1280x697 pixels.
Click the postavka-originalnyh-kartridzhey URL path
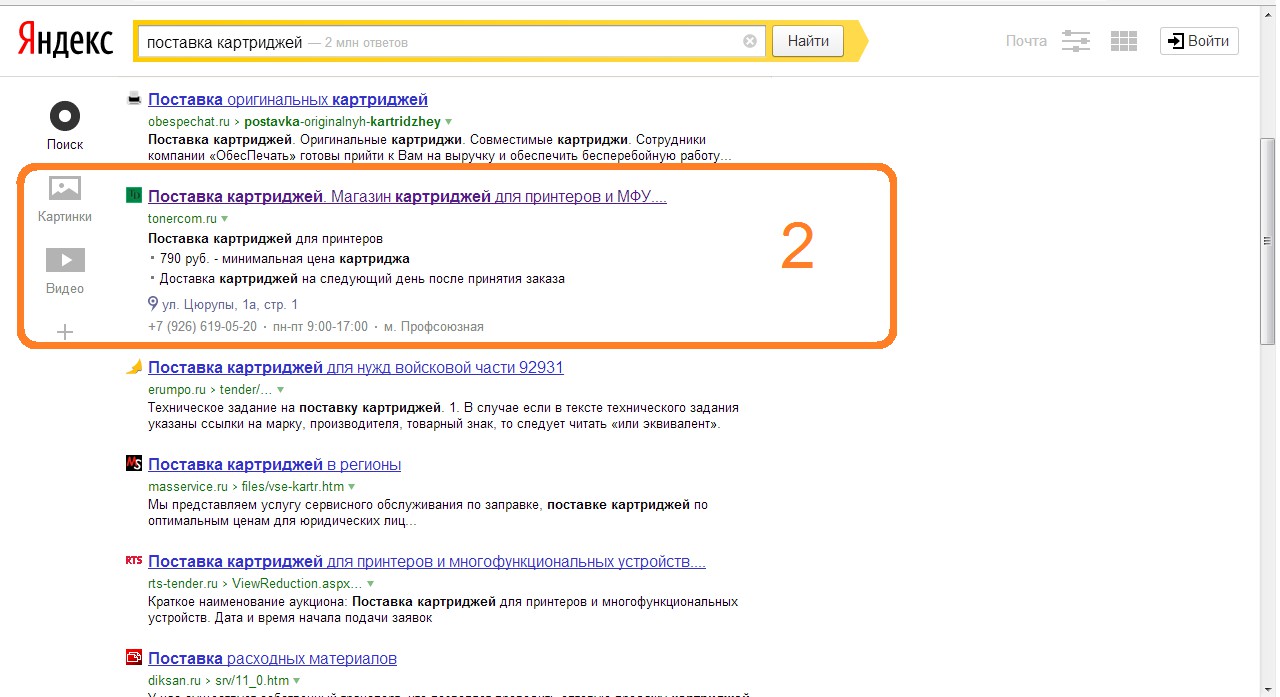pos(343,121)
